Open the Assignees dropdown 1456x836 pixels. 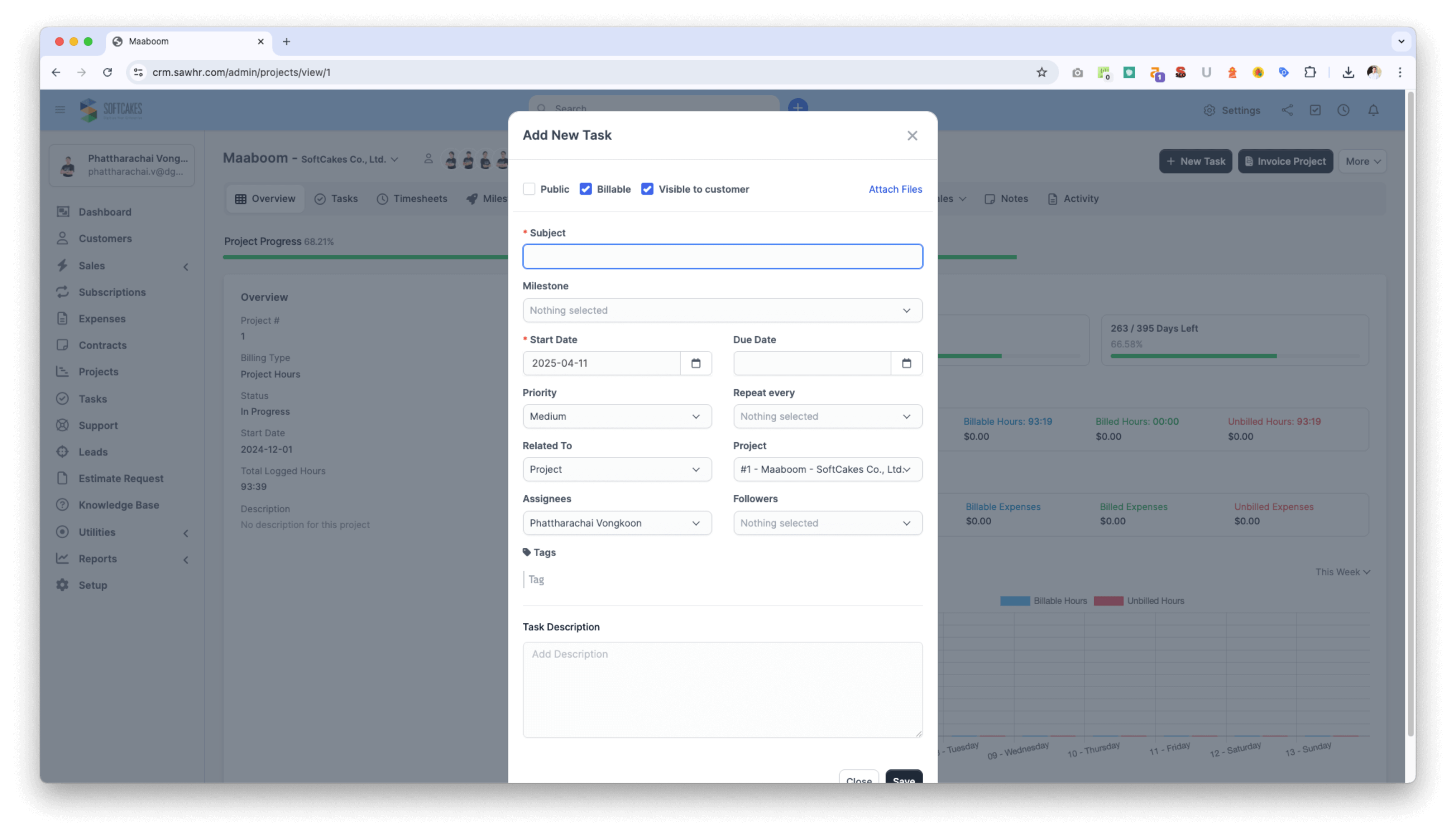(617, 523)
